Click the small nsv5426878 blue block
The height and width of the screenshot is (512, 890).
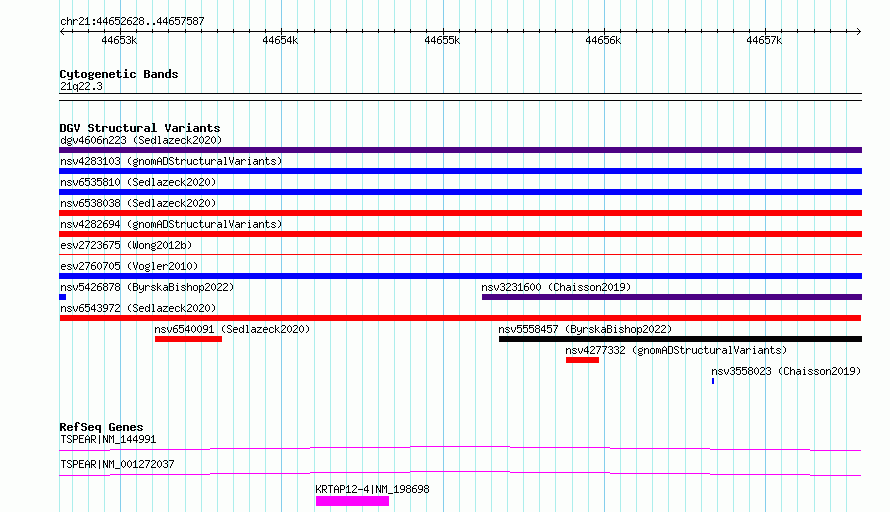tap(62, 297)
